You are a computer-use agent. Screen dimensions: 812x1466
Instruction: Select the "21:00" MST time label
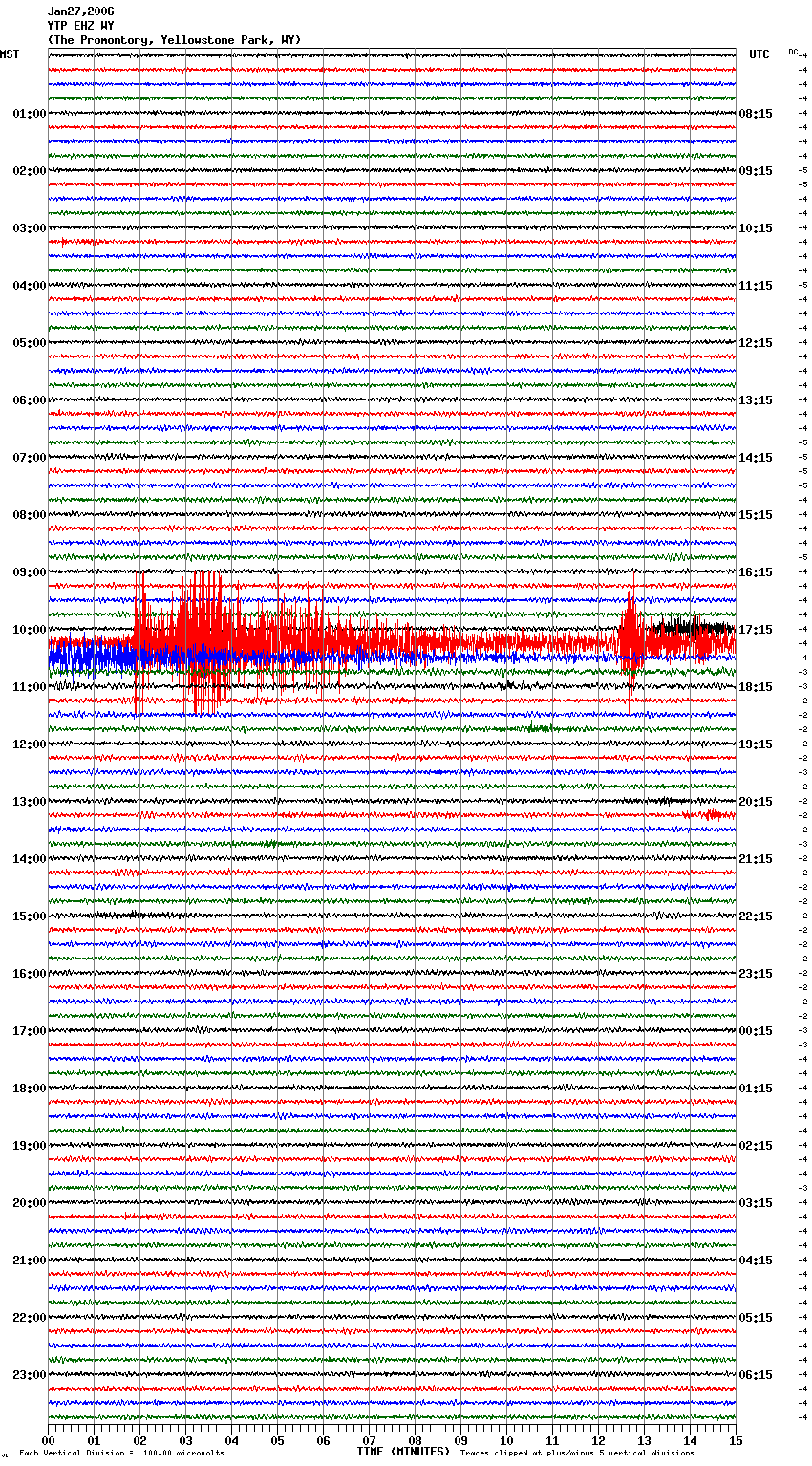30,1261
